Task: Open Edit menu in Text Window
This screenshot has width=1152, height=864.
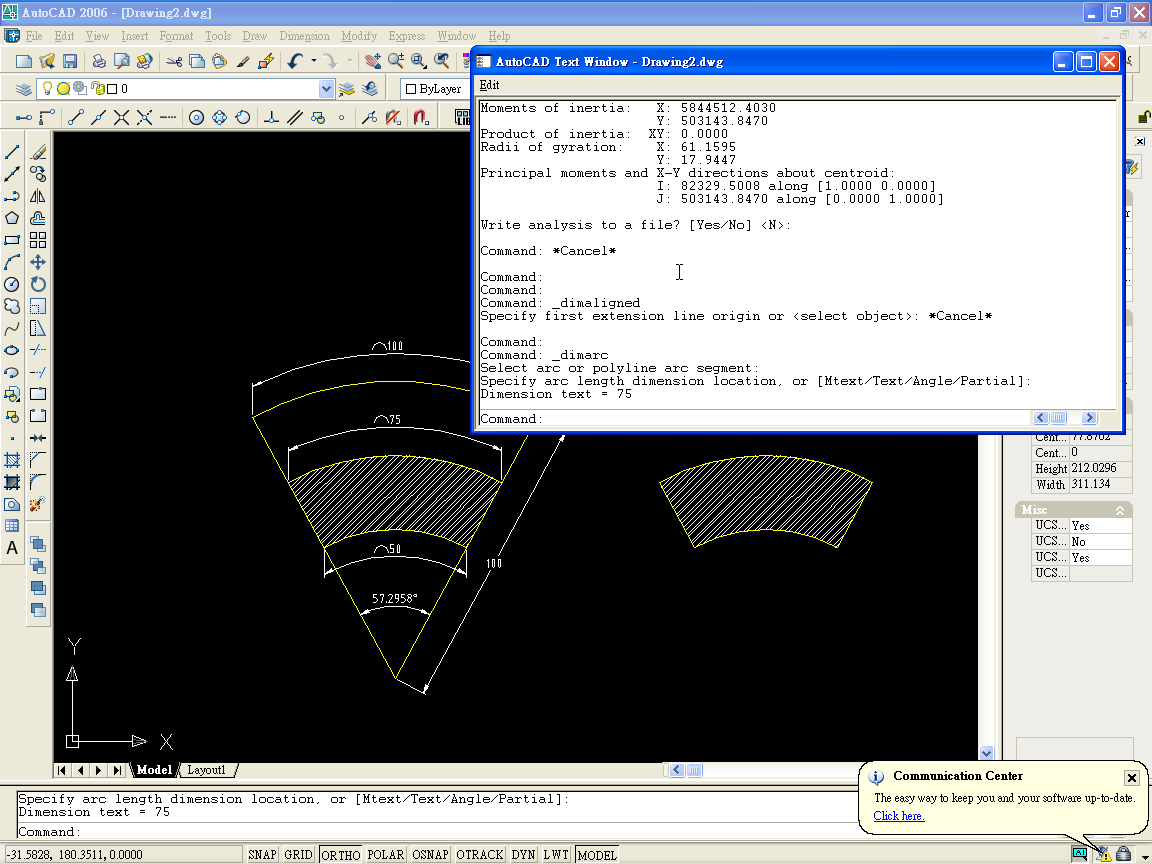Action: tap(489, 85)
